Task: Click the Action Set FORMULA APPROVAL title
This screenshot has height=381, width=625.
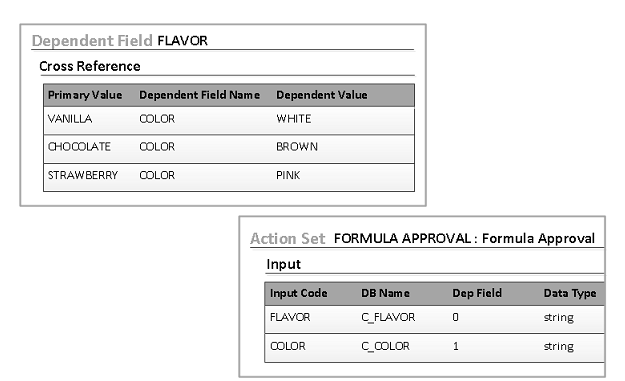Action: tap(423, 238)
